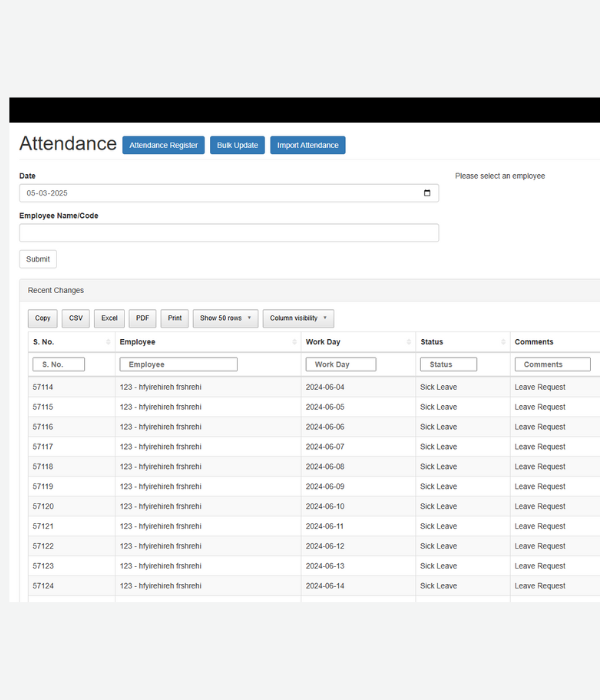Print the recent changes table

(175, 318)
